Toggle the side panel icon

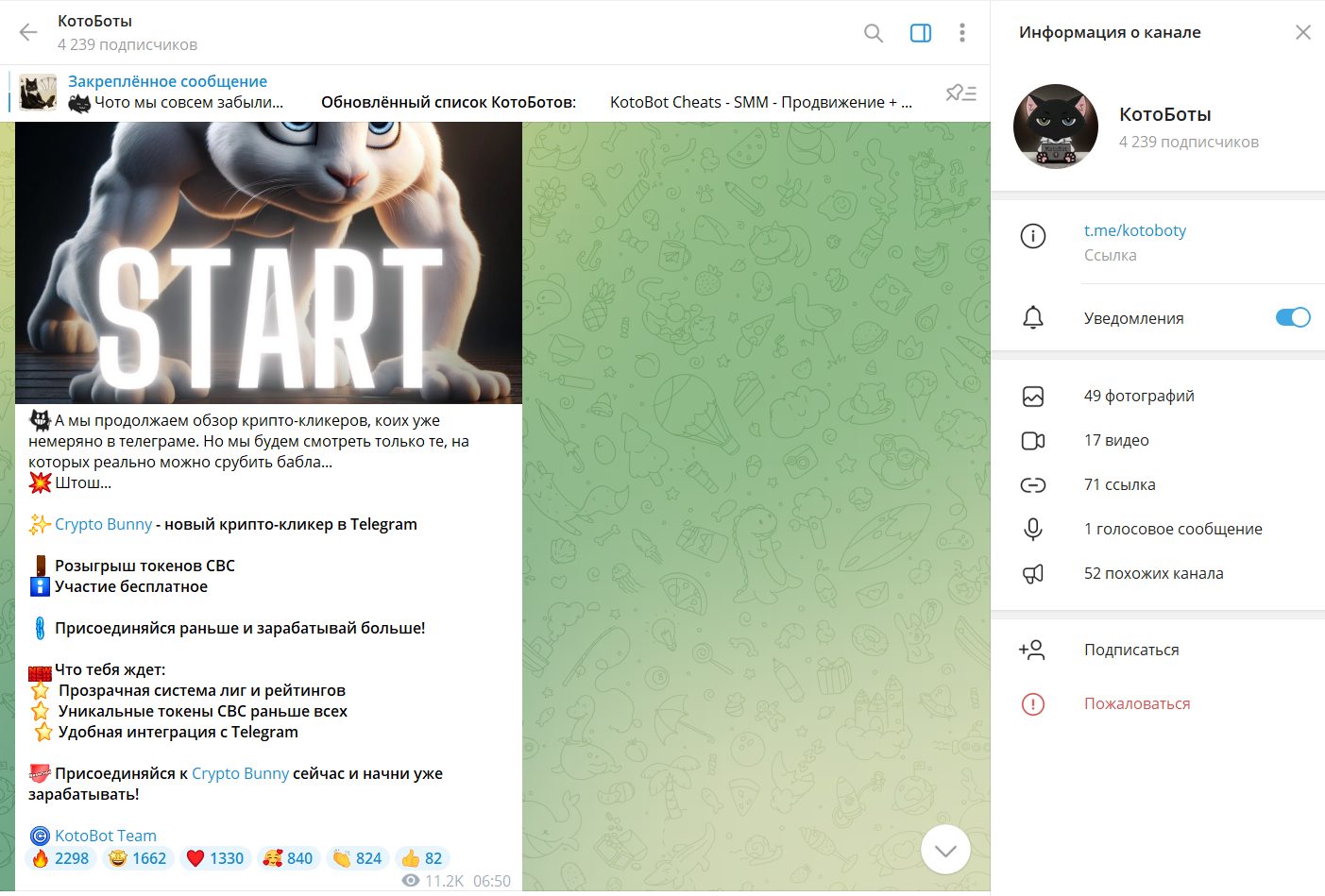[x=920, y=33]
